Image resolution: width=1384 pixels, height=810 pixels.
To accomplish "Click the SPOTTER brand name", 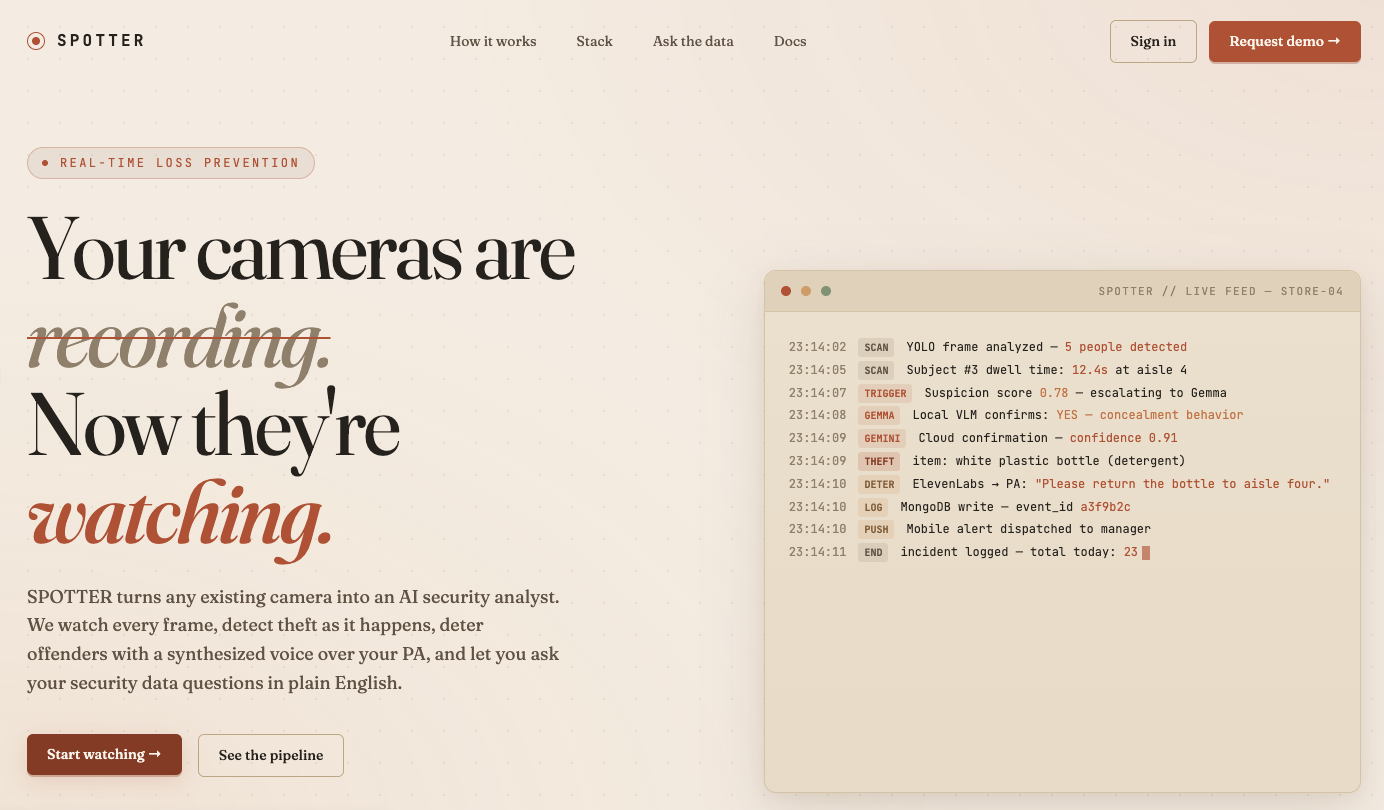I will point(101,41).
